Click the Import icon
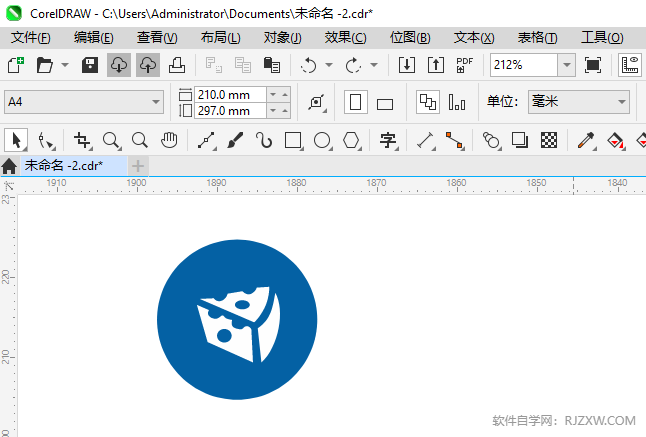Screen dimensions: 646x437 (407, 65)
